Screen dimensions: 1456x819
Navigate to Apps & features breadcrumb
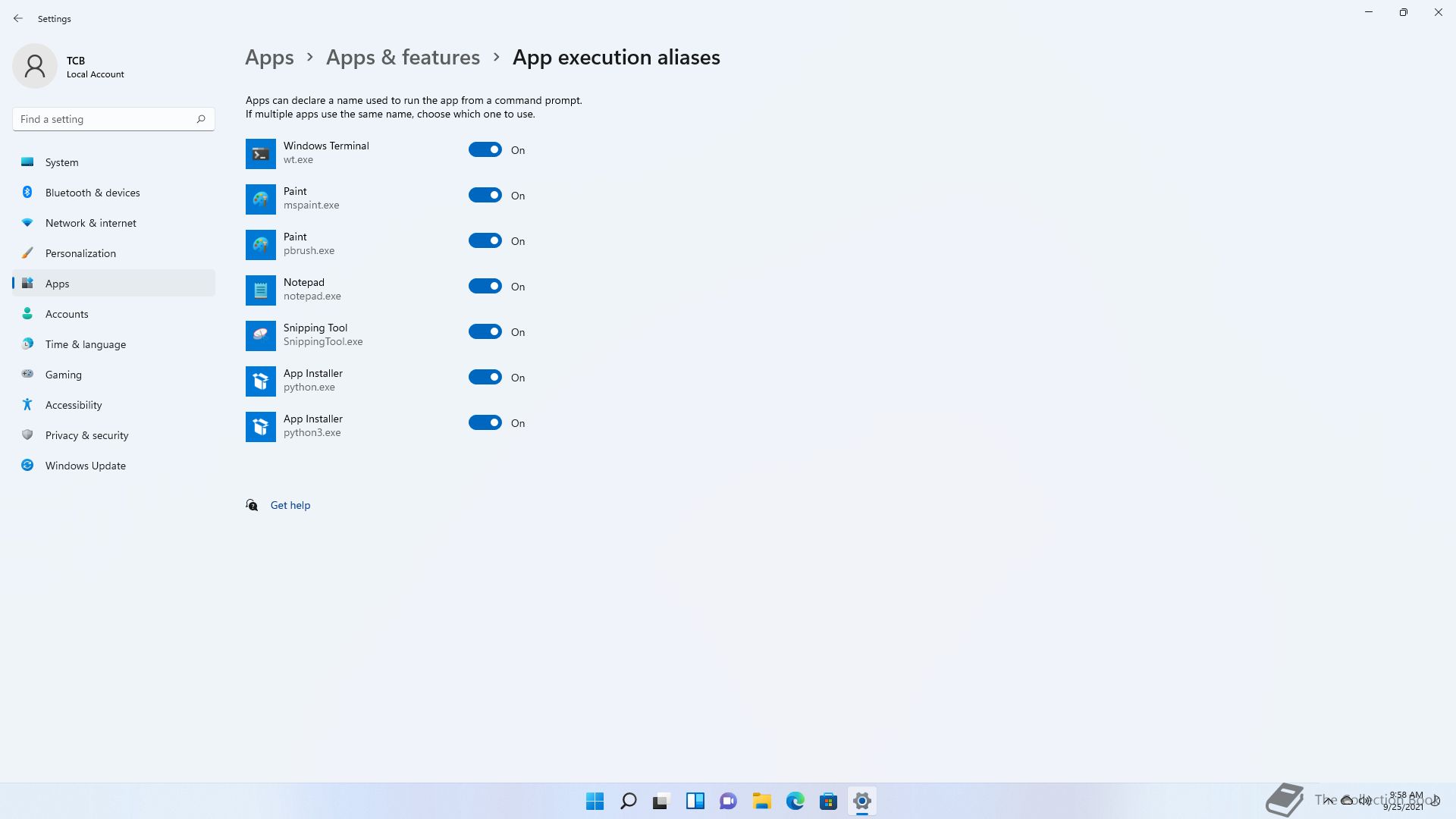[x=403, y=58]
